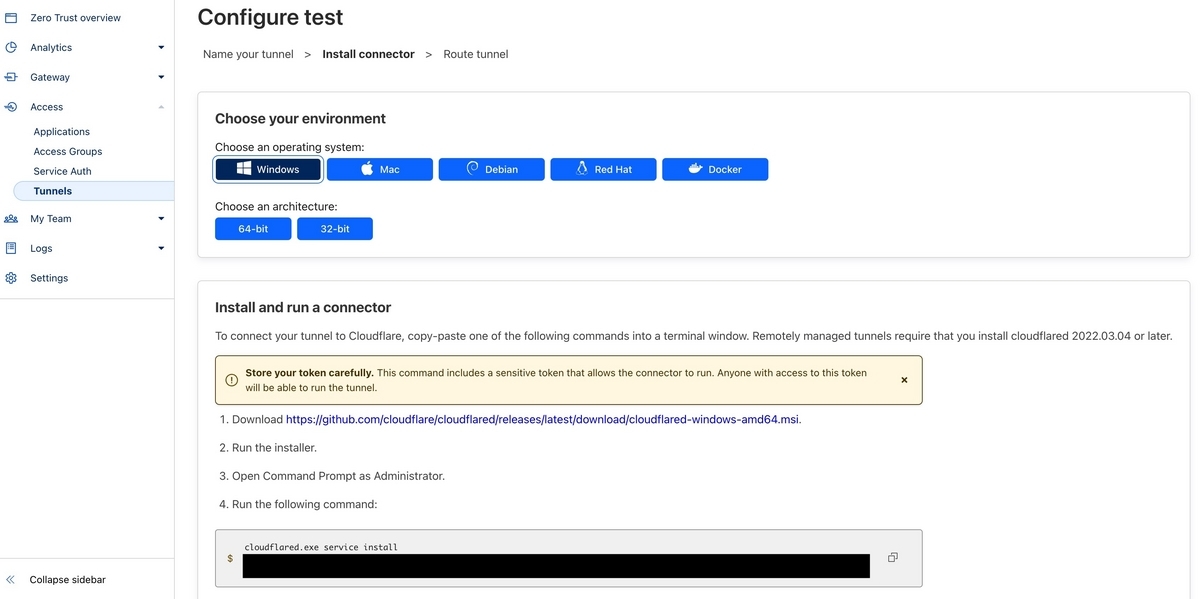Click 'Install and run a connector' heading

[303, 308]
